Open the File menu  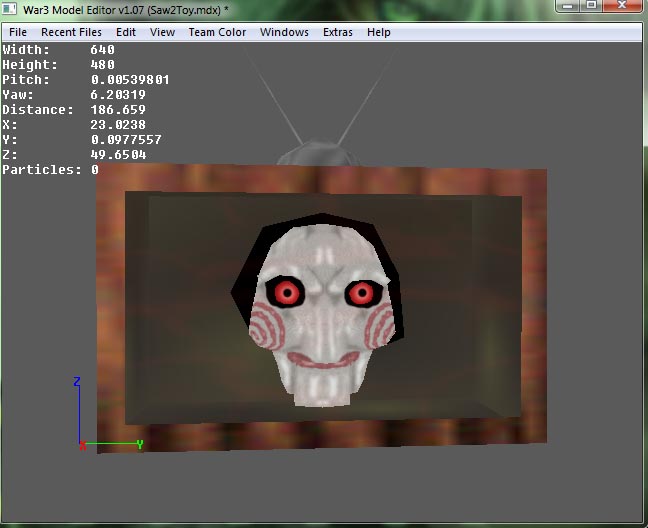pos(18,32)
